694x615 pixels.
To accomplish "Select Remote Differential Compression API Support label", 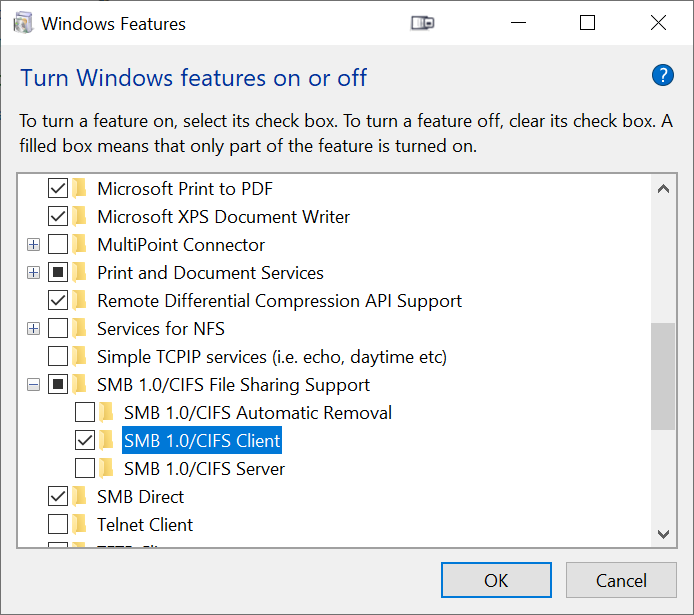I will point(279,301).
